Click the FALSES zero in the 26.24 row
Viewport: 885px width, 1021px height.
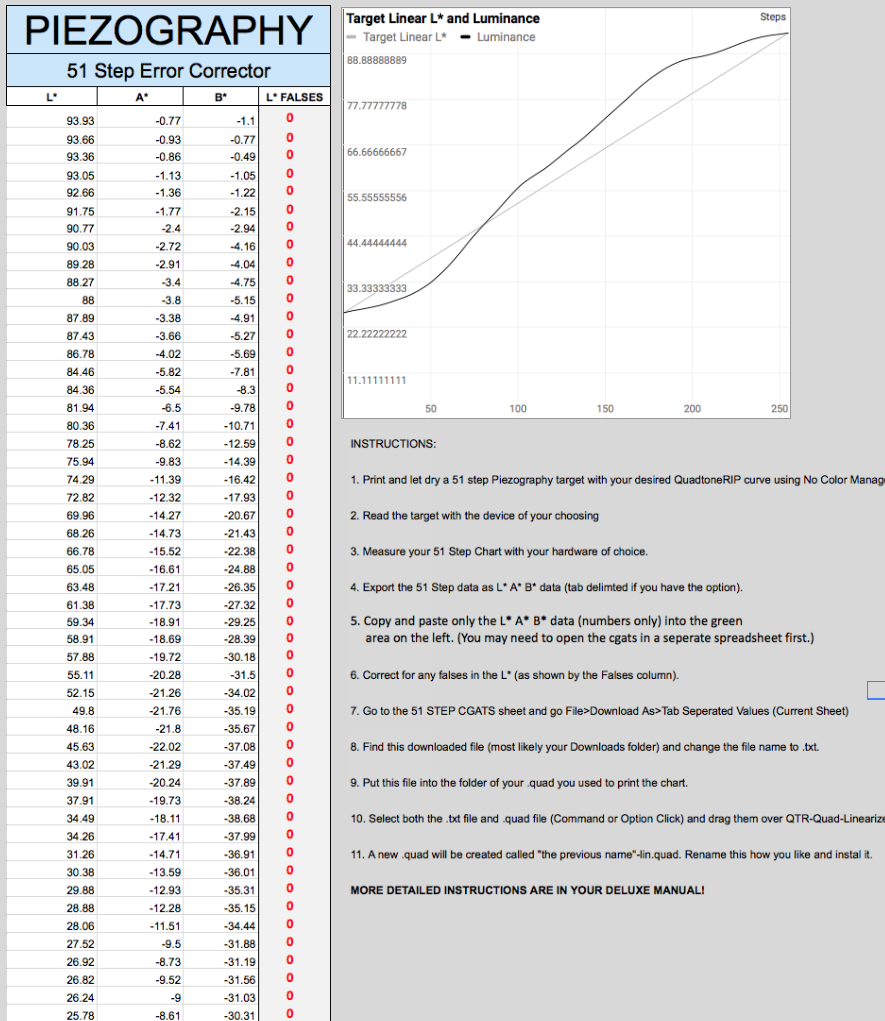(x=290, y=996)
